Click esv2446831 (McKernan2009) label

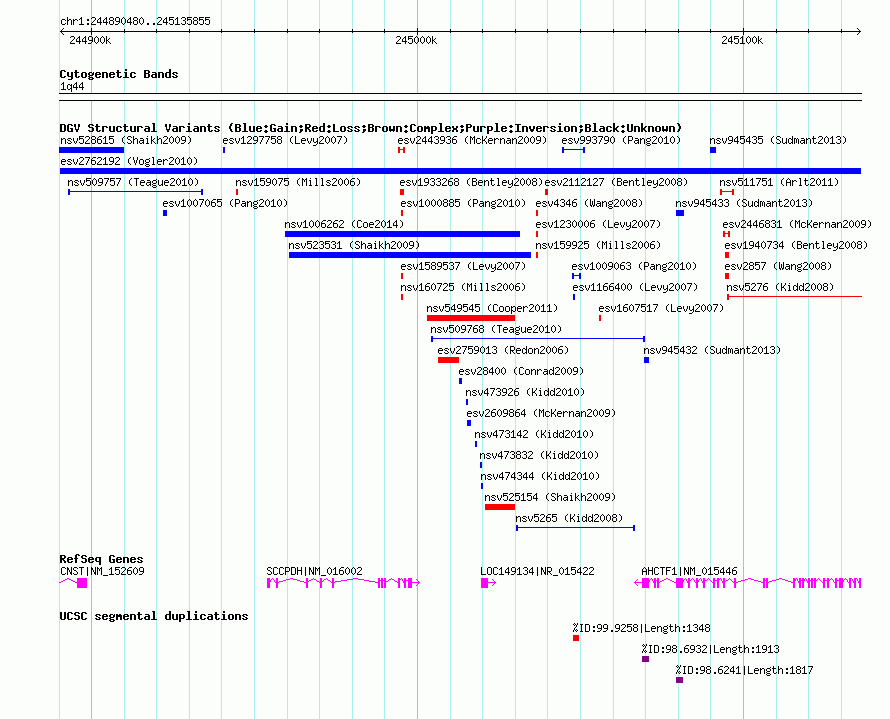[x=797, y=224]
